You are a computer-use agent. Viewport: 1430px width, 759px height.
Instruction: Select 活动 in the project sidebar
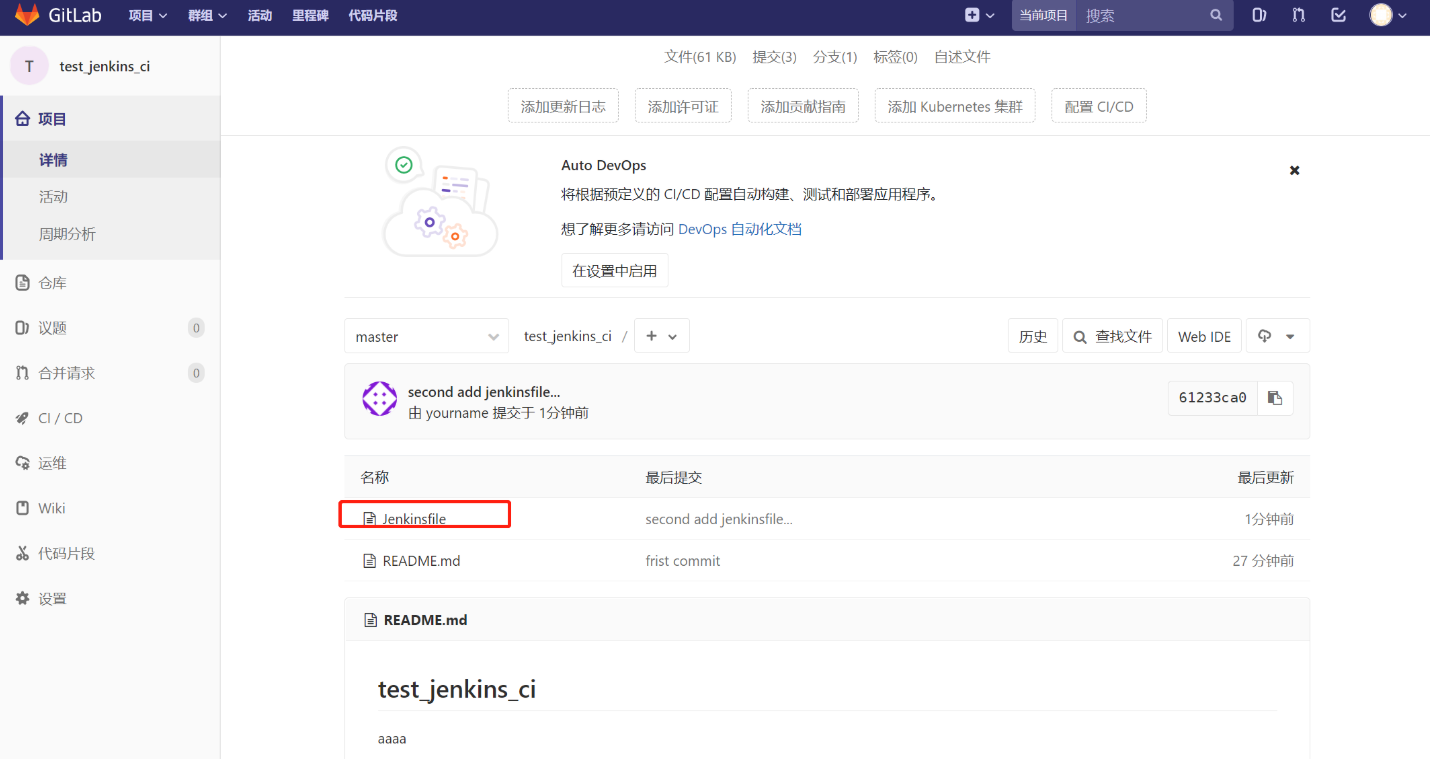[x=54, y=197]
